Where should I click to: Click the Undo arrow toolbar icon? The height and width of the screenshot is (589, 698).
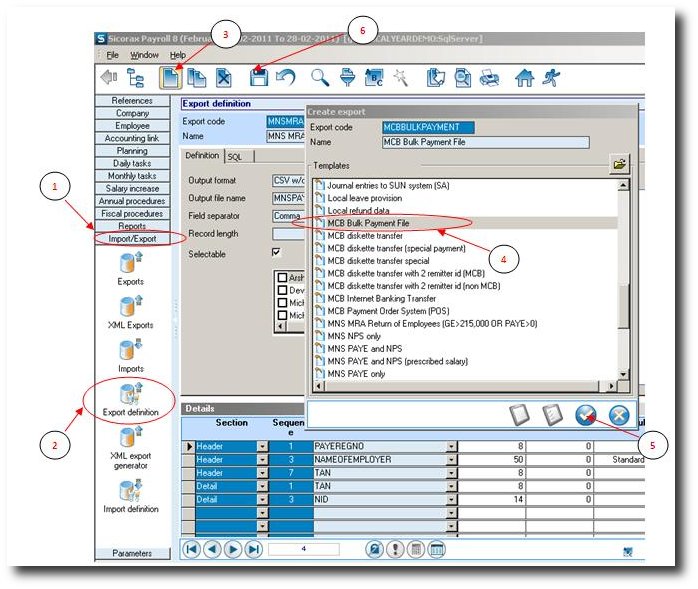click(x=285, y=77)
